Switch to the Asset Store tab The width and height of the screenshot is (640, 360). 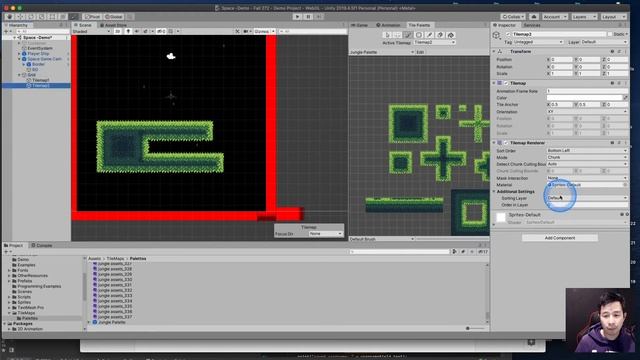[x=113, y=25]
